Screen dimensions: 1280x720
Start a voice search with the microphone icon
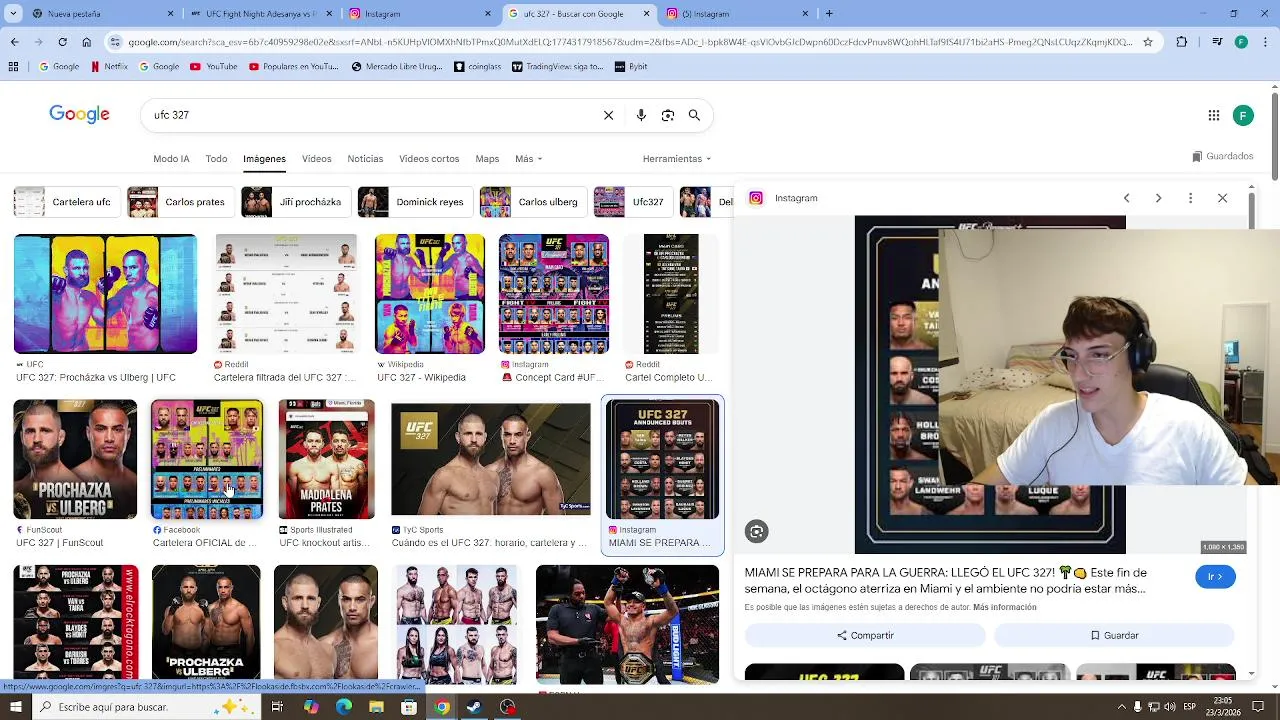point(641,115)
